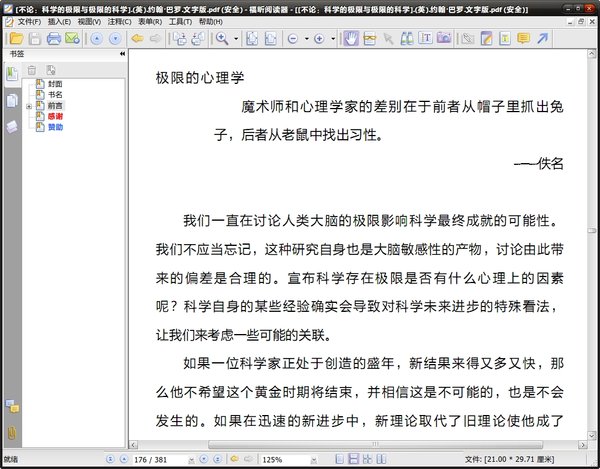Click the toolbar zoom in plus icon

pyautogui.click(x=319, y=39)
